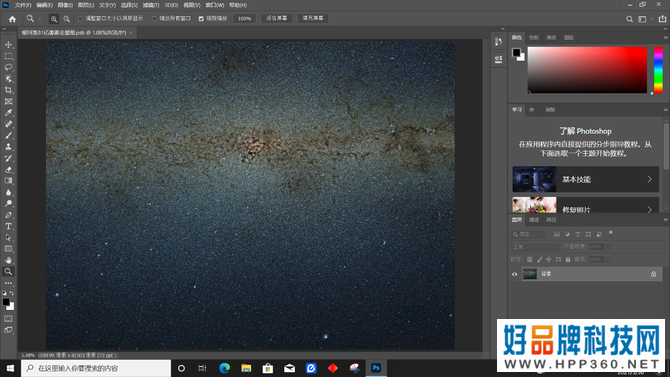Screen dimensions: 670x377
Task: Open the File menu
Action: coord(23,5)
